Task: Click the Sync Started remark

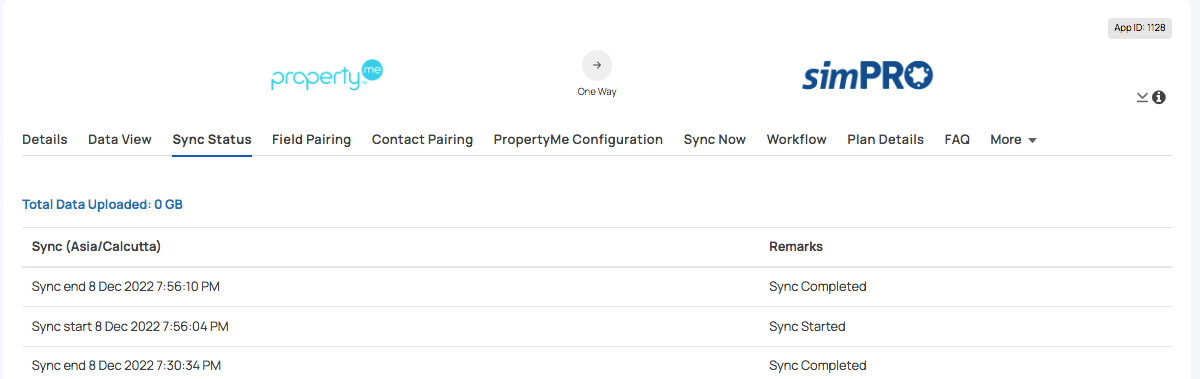Action: pos(807,326)
